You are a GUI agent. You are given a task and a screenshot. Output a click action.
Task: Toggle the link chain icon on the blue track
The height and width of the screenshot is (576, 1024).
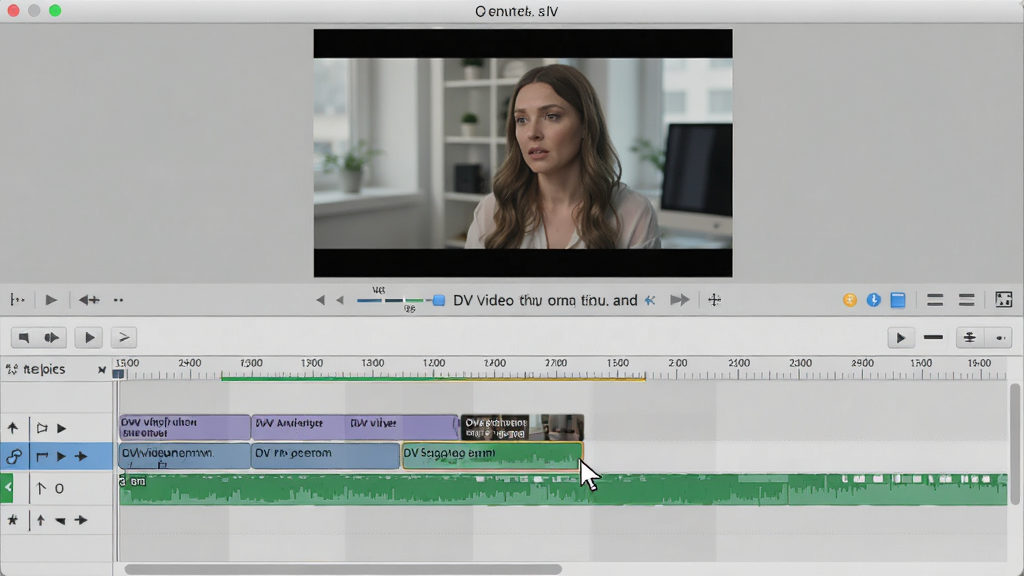click(14, 456)
